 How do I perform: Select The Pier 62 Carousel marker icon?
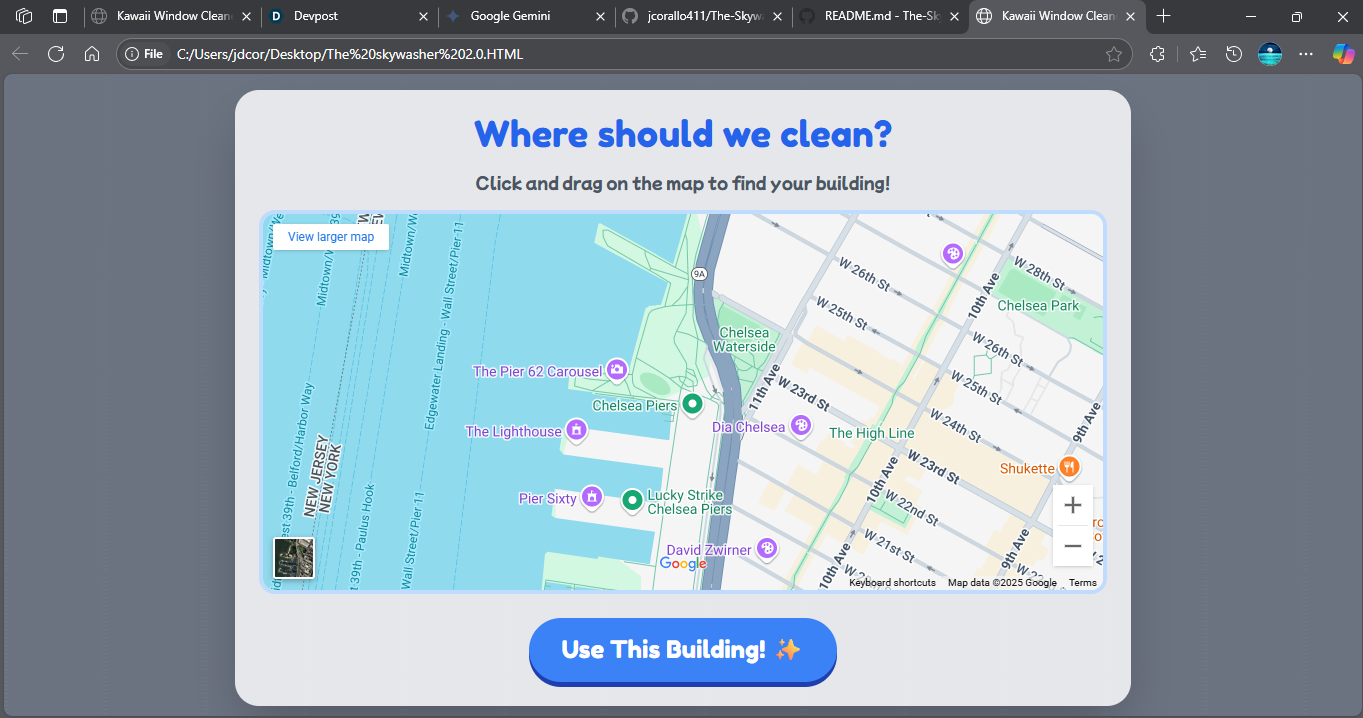click(617, 371)
